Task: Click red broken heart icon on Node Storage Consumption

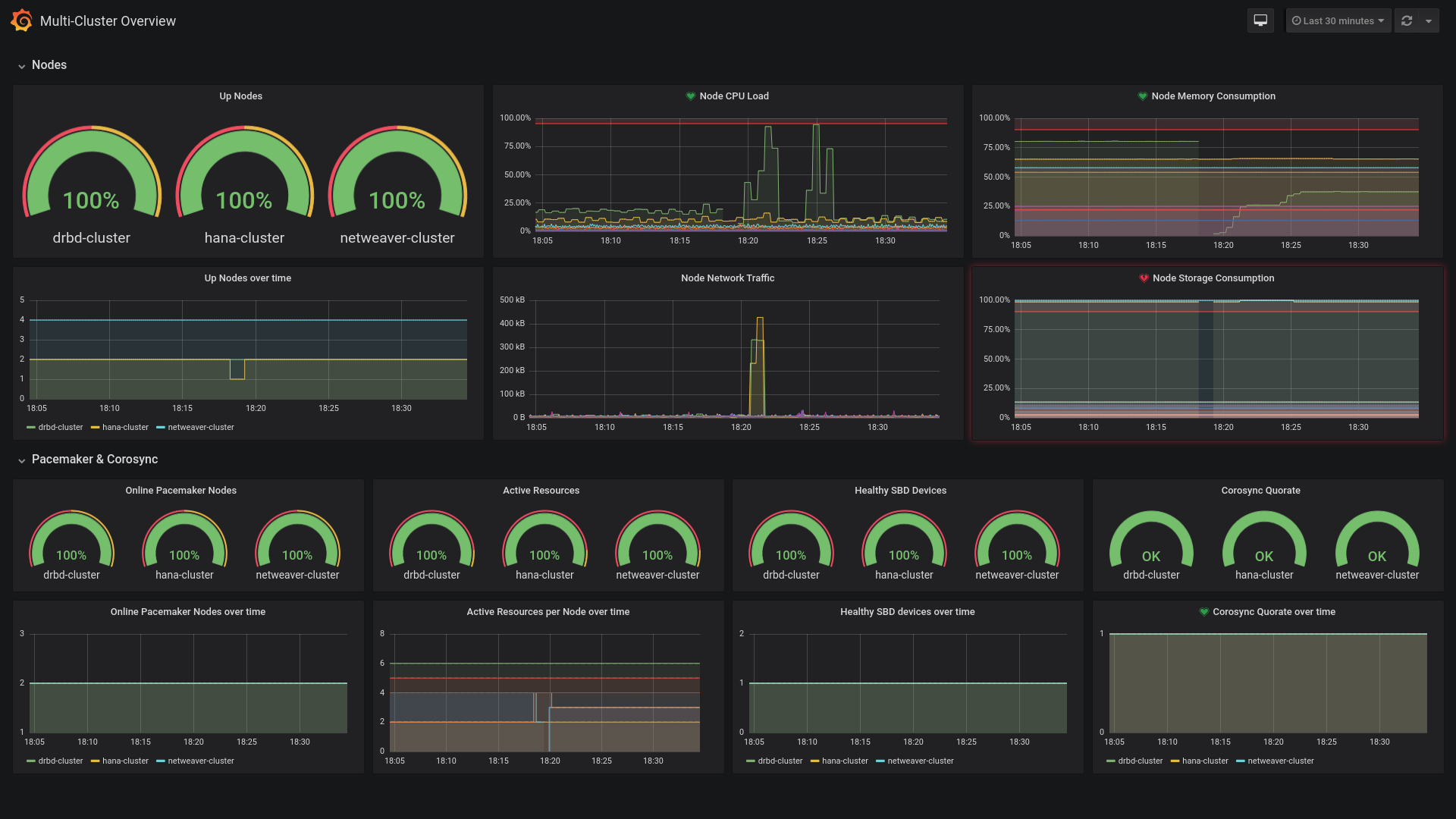Action: point(1144,278)
